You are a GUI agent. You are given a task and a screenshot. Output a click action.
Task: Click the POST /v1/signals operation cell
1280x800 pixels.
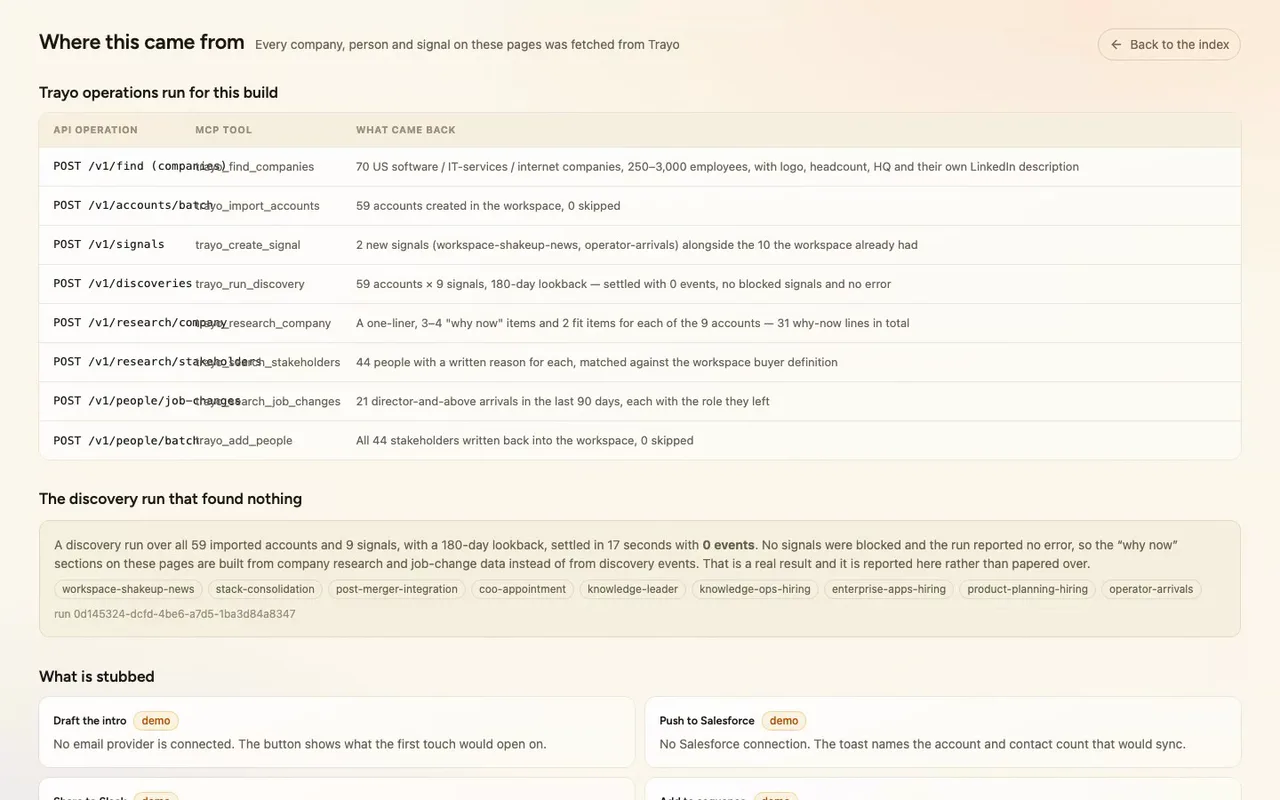tap(109, 244)
